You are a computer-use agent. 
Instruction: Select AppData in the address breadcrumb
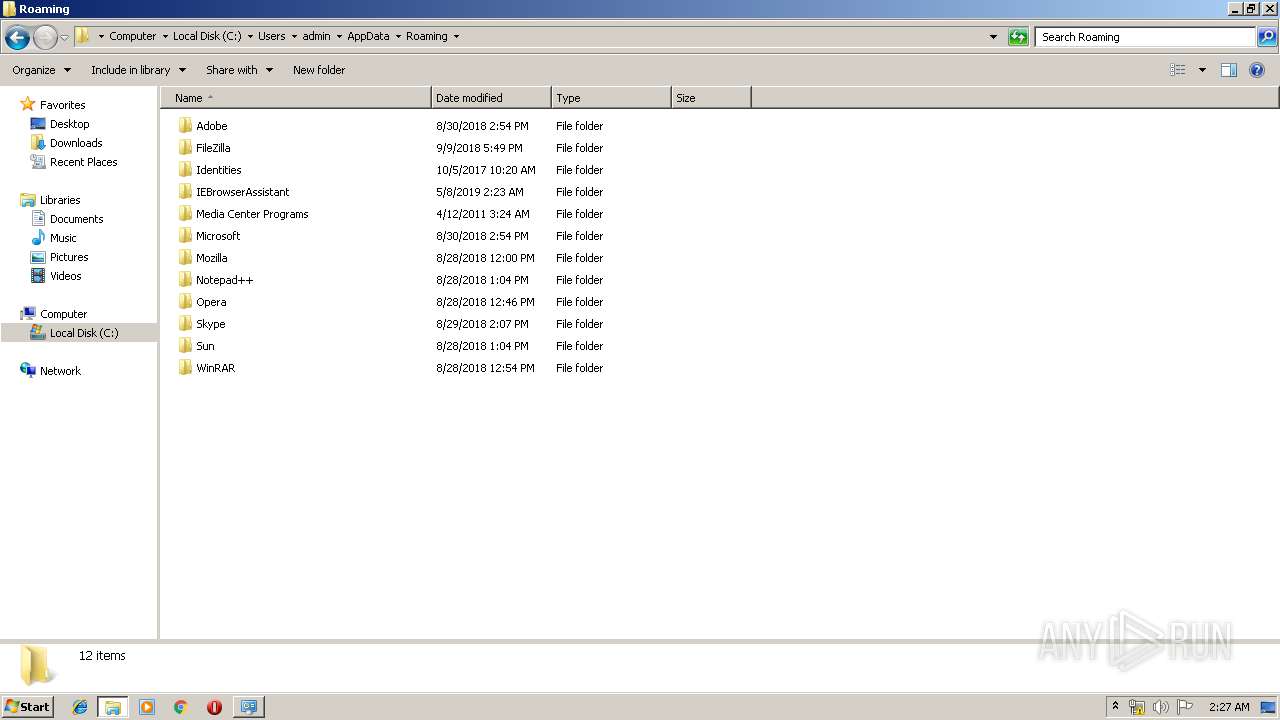click(x=368, y=36)
